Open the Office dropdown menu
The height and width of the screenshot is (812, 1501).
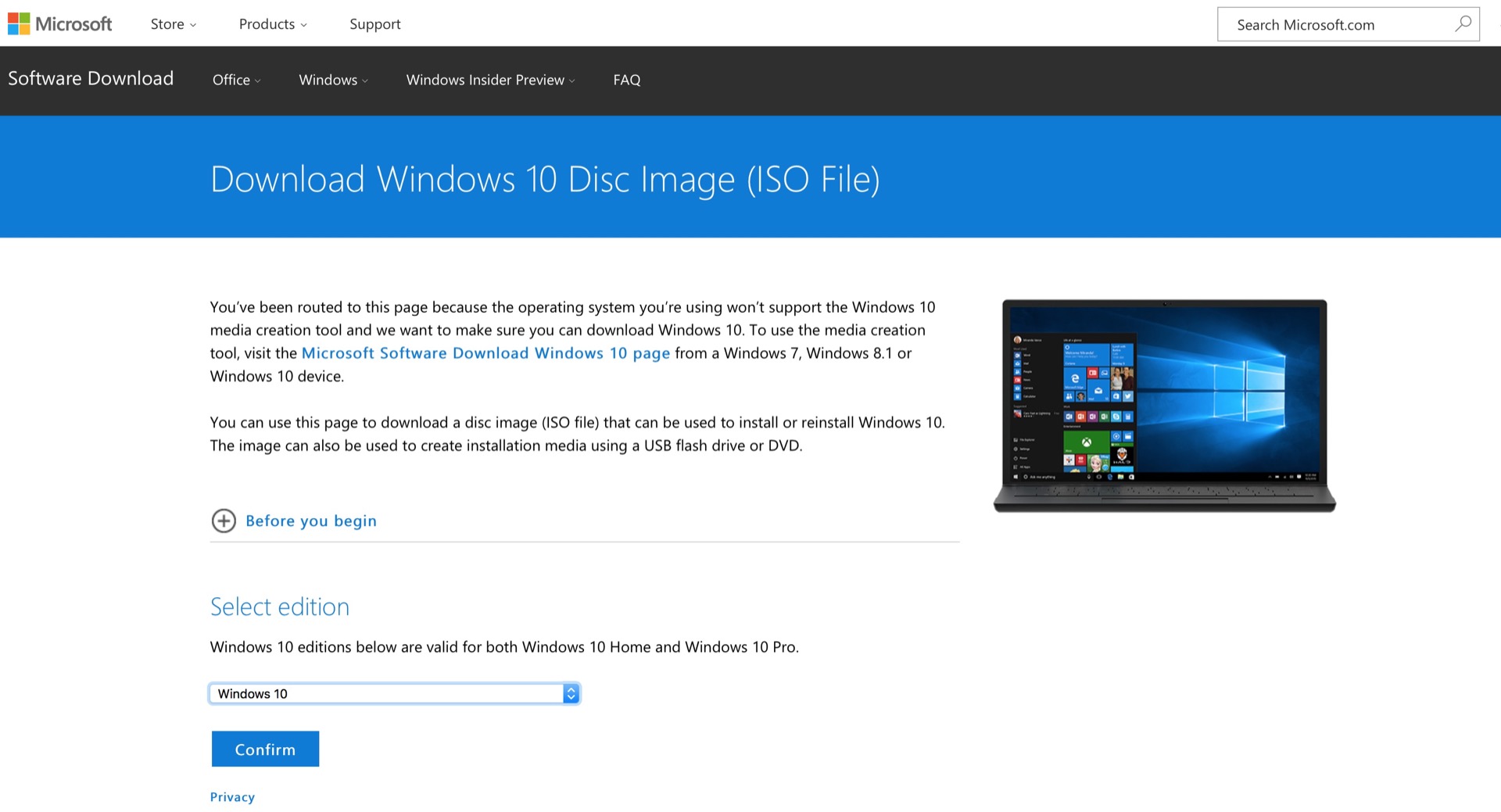[236, 80]
